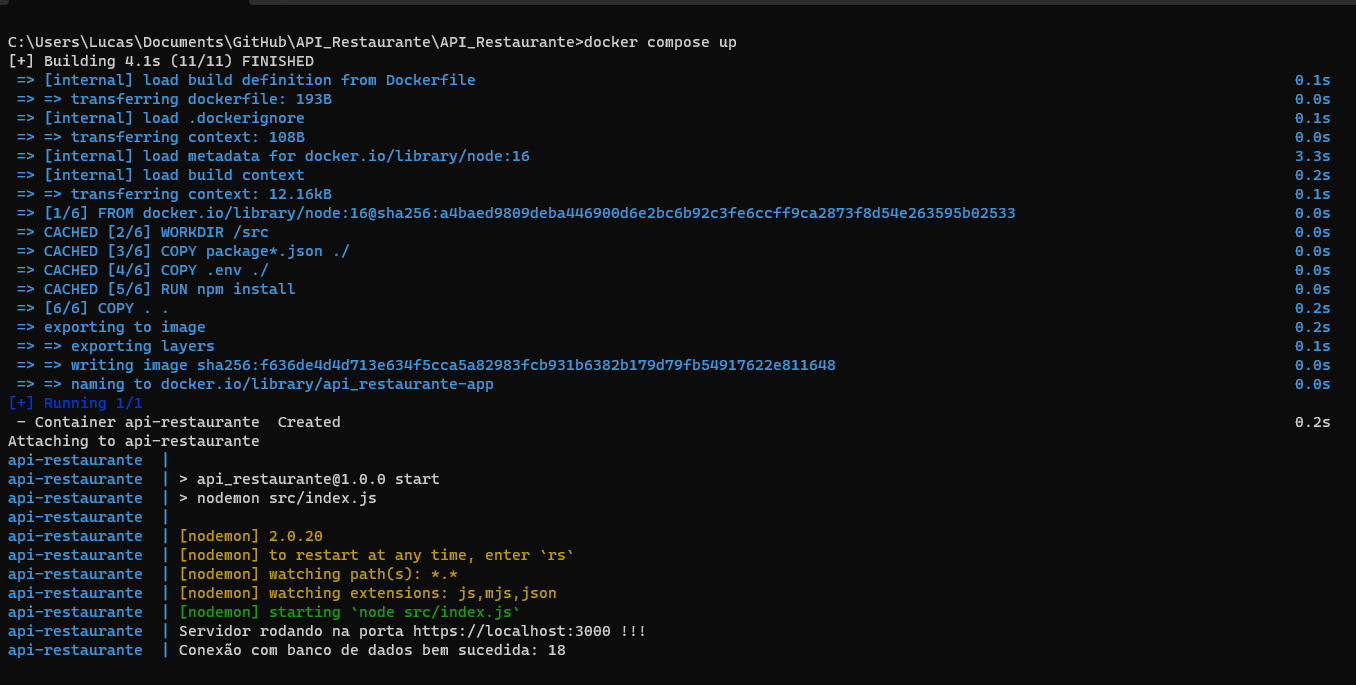This screenshot has height=685, width=1356.
Task: Select the docker compose up command text
Action: [660, 42]
